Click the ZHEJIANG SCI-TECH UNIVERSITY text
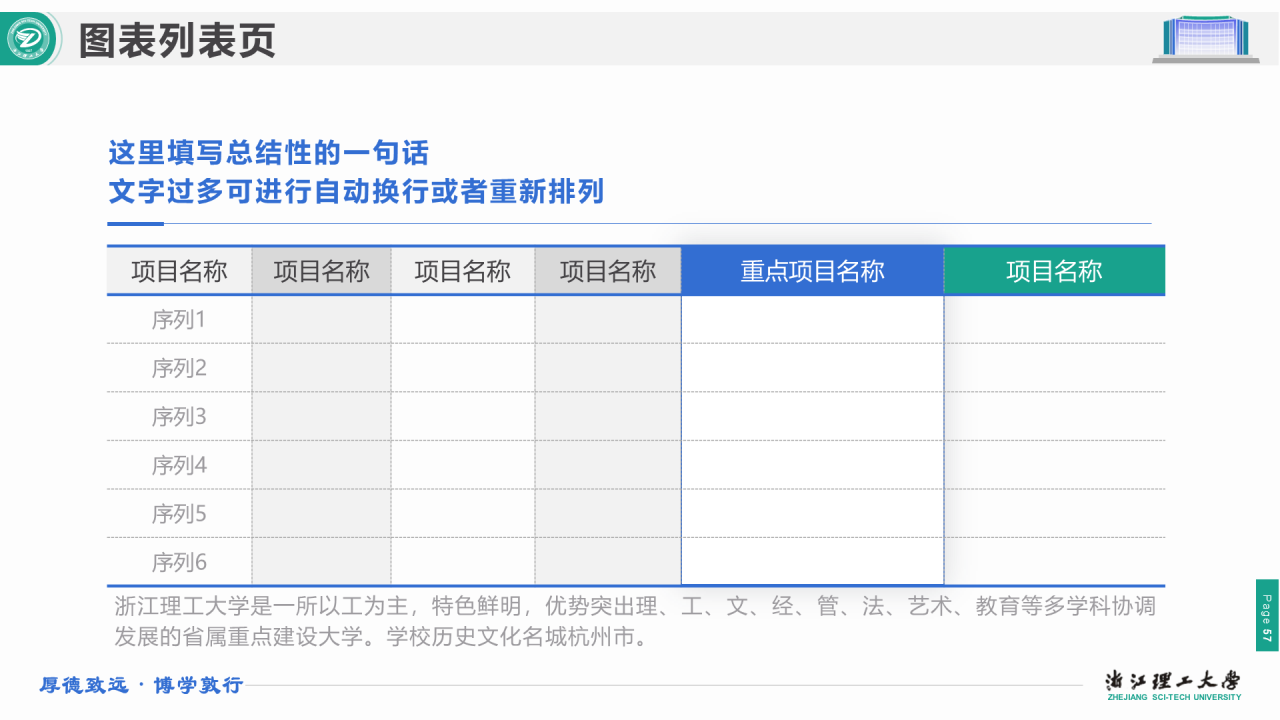 coord(1174,697)
